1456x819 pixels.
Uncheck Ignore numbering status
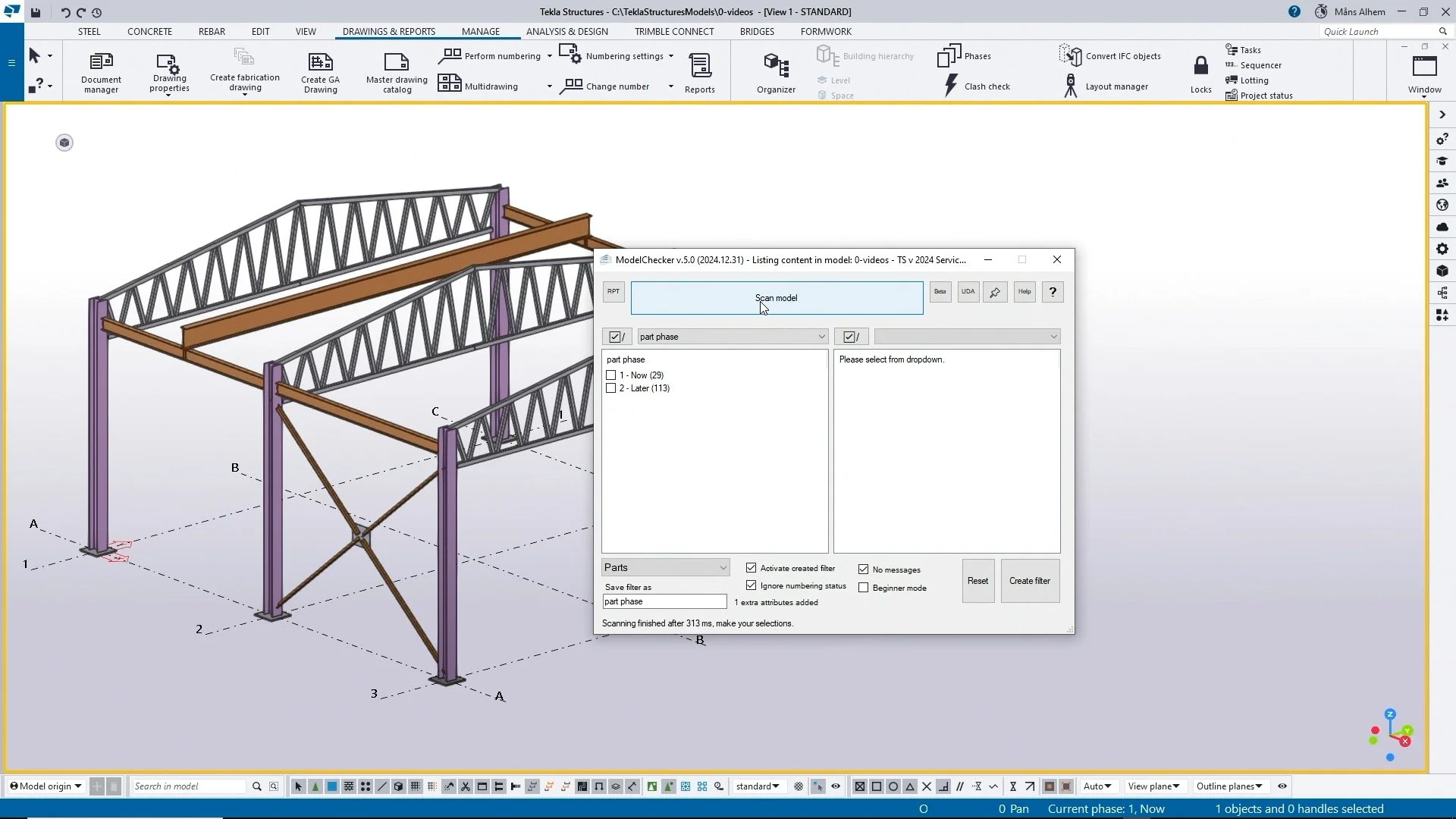click(751, 585)
